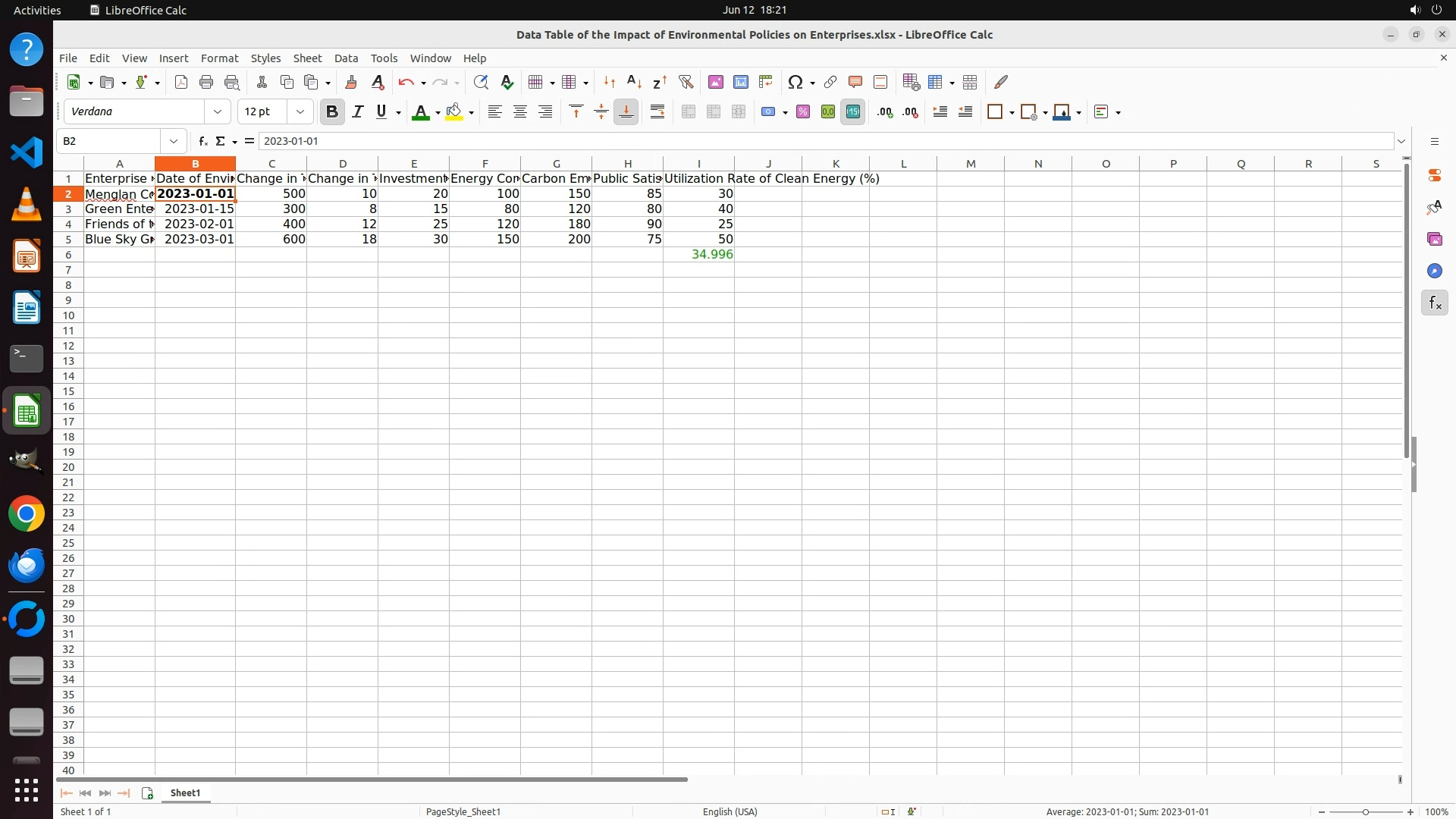Apply yellow background color to cell
This screenshot has width=1456, height=819.
[x=454, y=112]
